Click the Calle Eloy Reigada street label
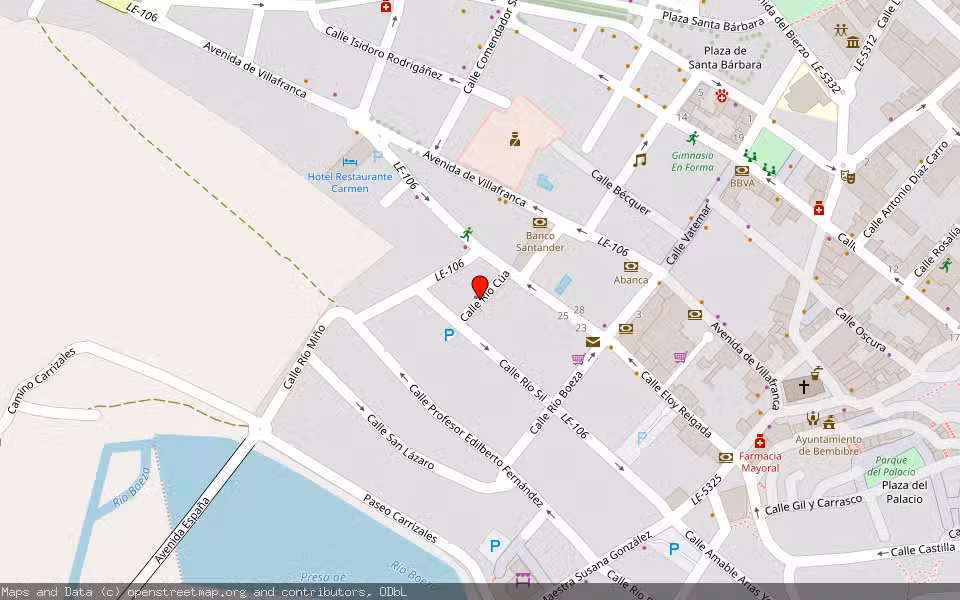Image resolution: width=960 pixels, height=600 pixels. pyautogui.click(x=676, y=405)
